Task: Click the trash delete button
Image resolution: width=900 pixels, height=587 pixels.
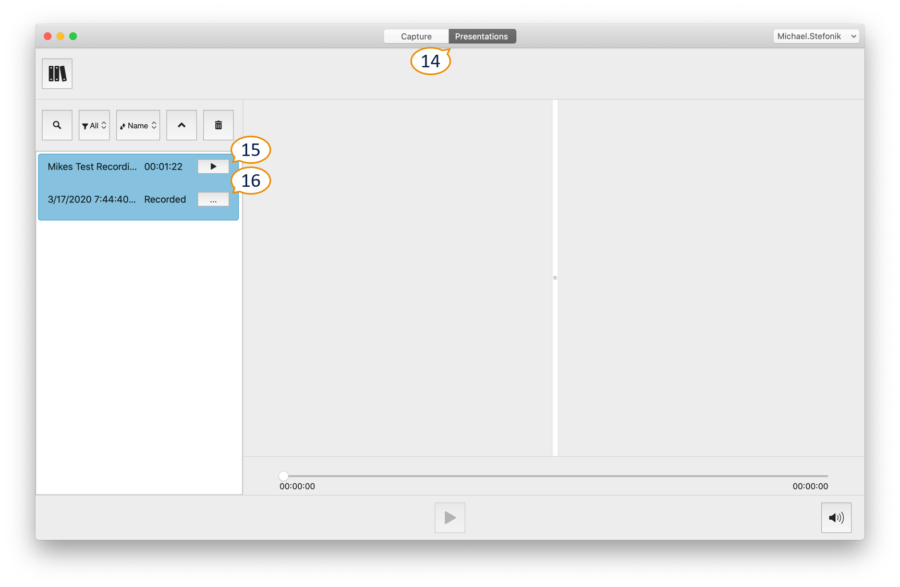Action: click(218, 125)
